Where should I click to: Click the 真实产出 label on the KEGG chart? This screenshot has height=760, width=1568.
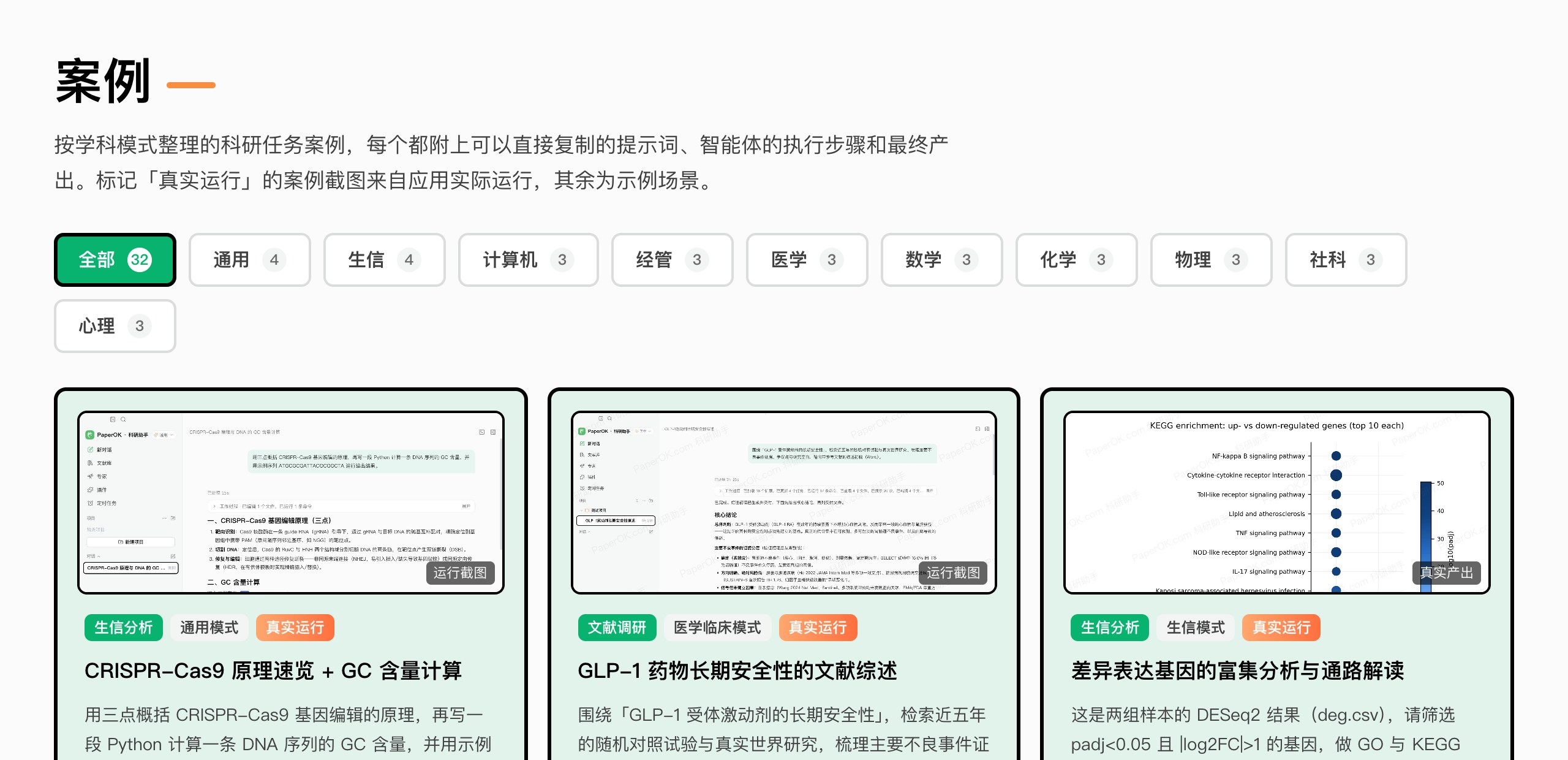1446,573
